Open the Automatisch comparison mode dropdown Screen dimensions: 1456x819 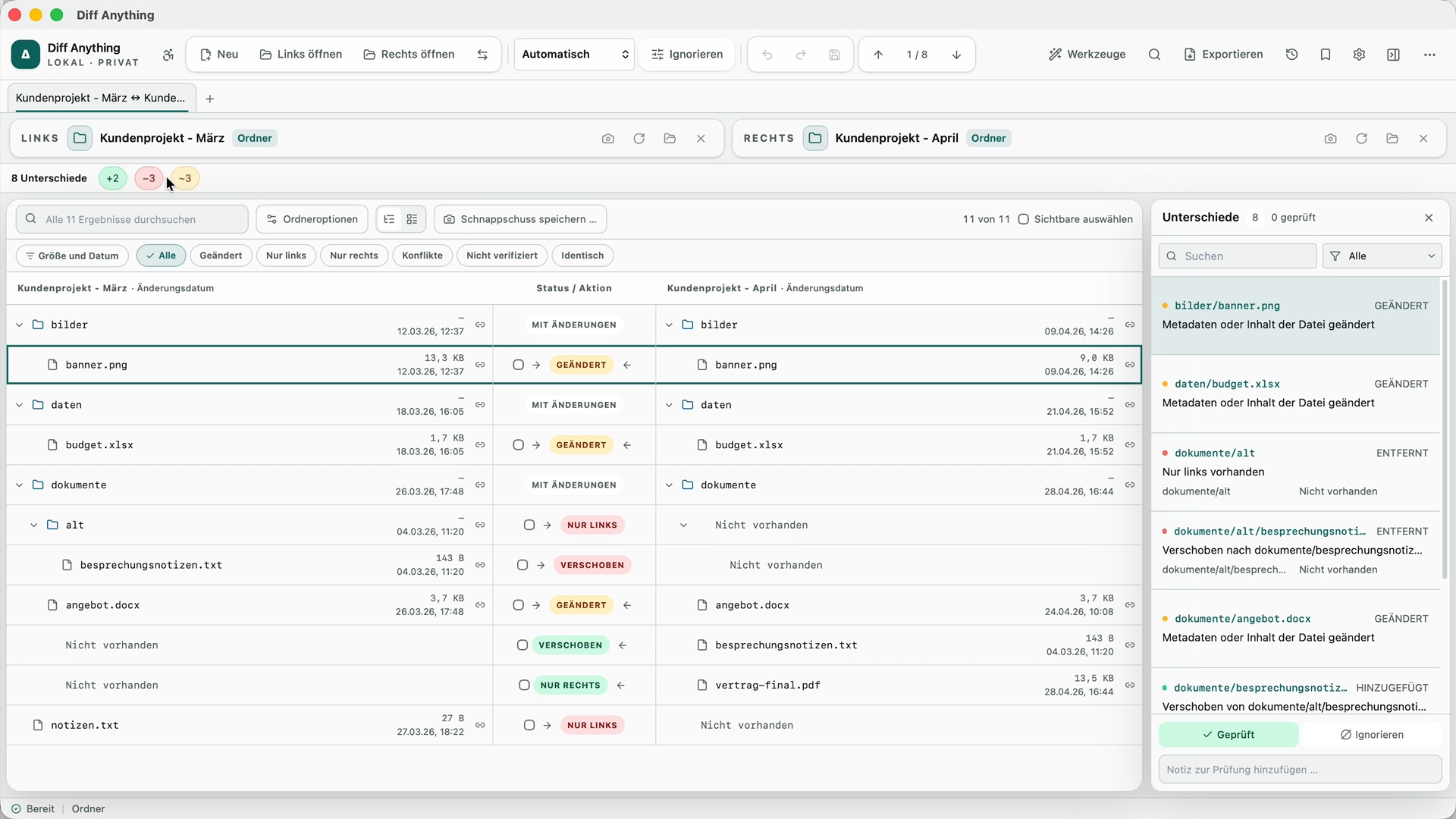tap(574, 55)
